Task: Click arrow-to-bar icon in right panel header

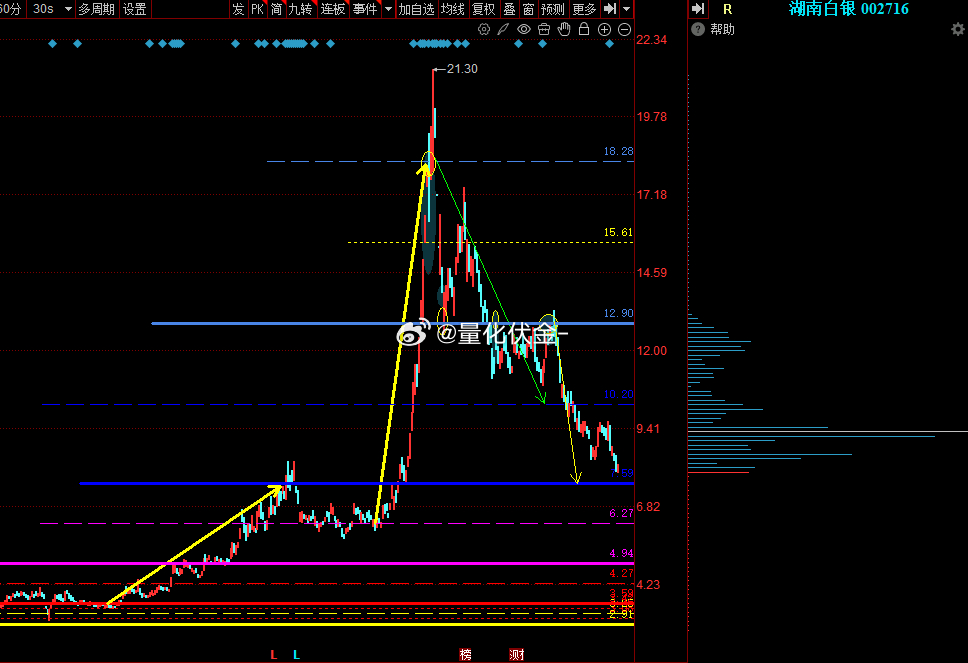Action: [698, 9]
